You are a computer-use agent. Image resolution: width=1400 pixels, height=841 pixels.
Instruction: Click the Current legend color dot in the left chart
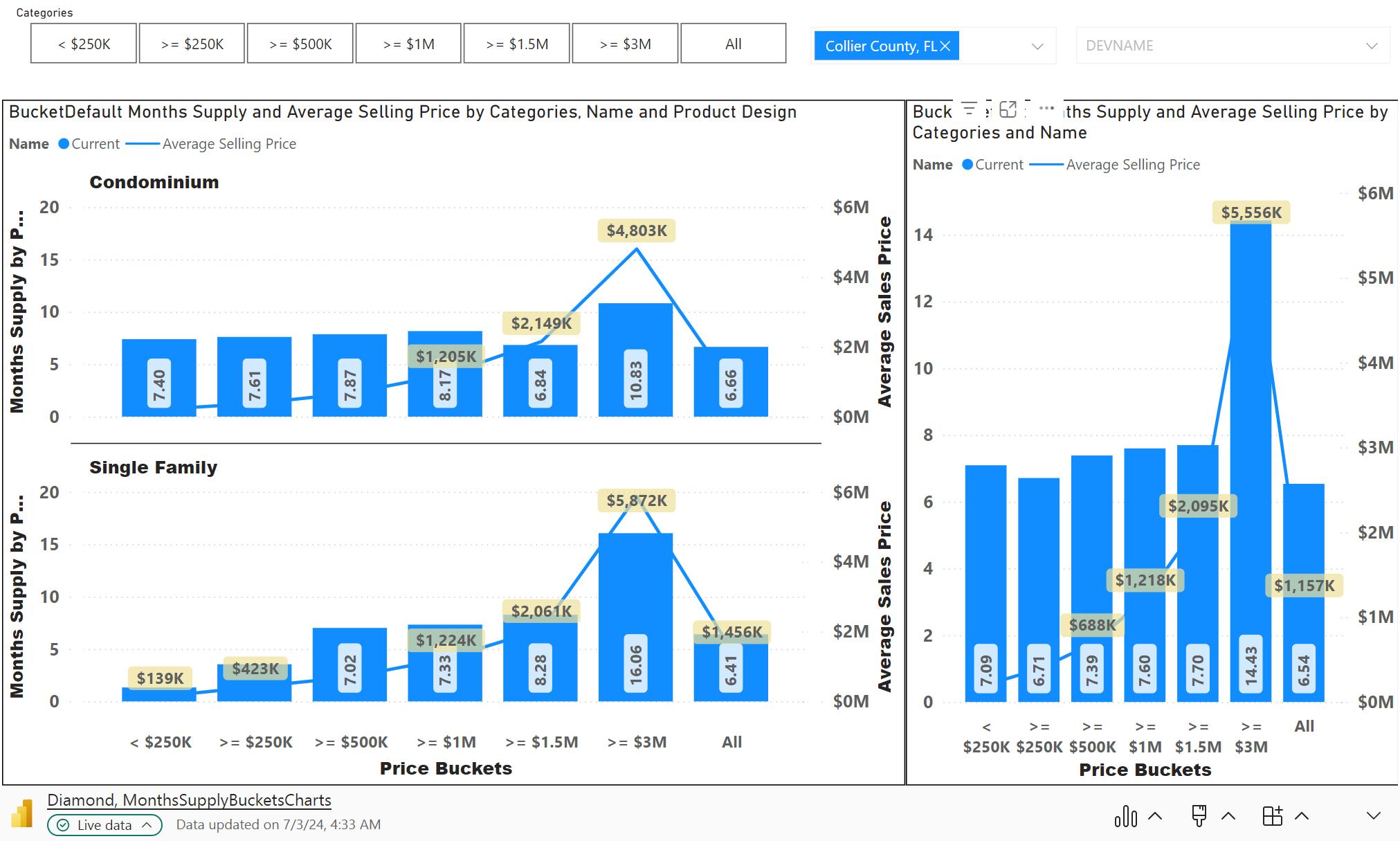click(64, 144)
